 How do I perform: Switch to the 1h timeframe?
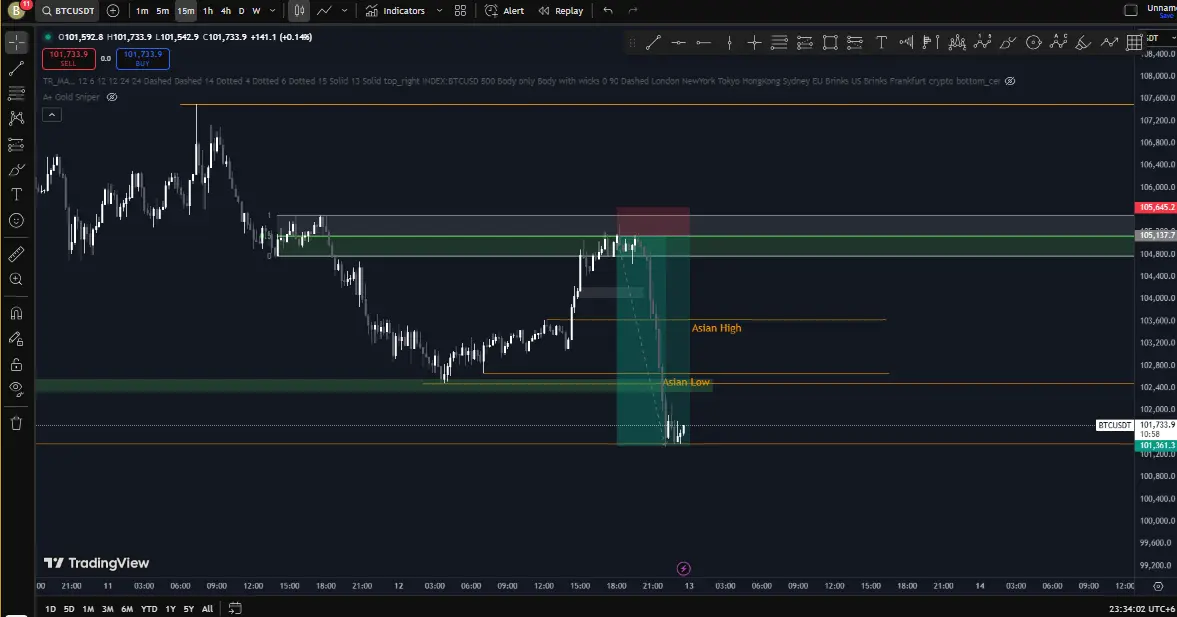(208, 11)
